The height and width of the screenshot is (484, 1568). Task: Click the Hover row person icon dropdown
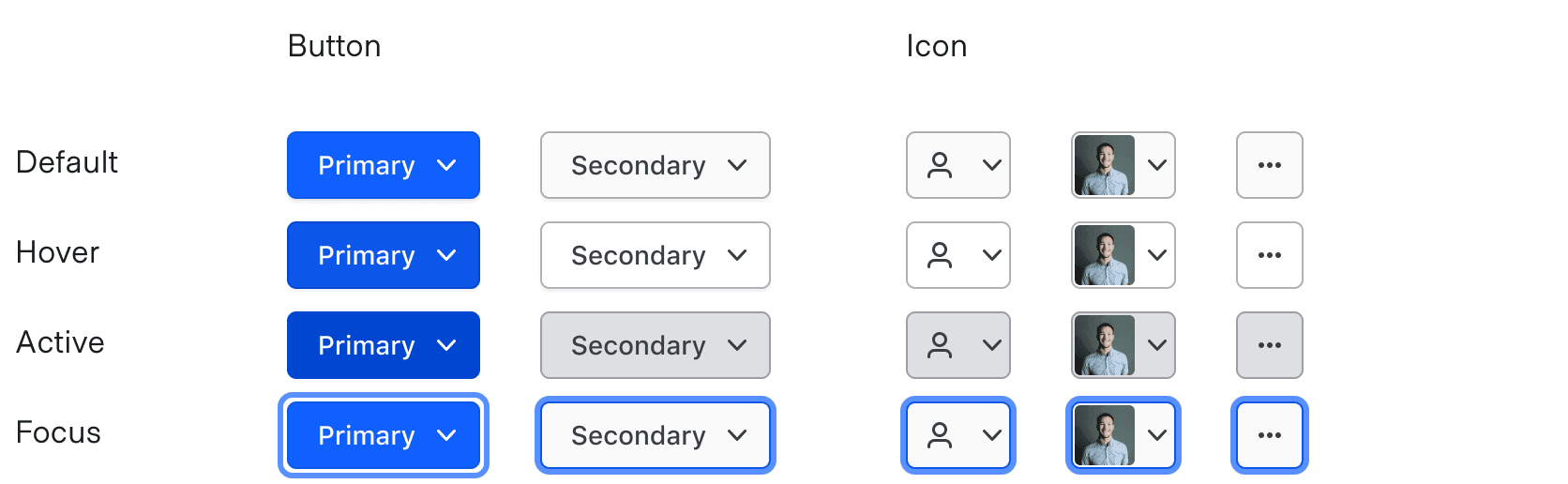(x=957, y=255)
